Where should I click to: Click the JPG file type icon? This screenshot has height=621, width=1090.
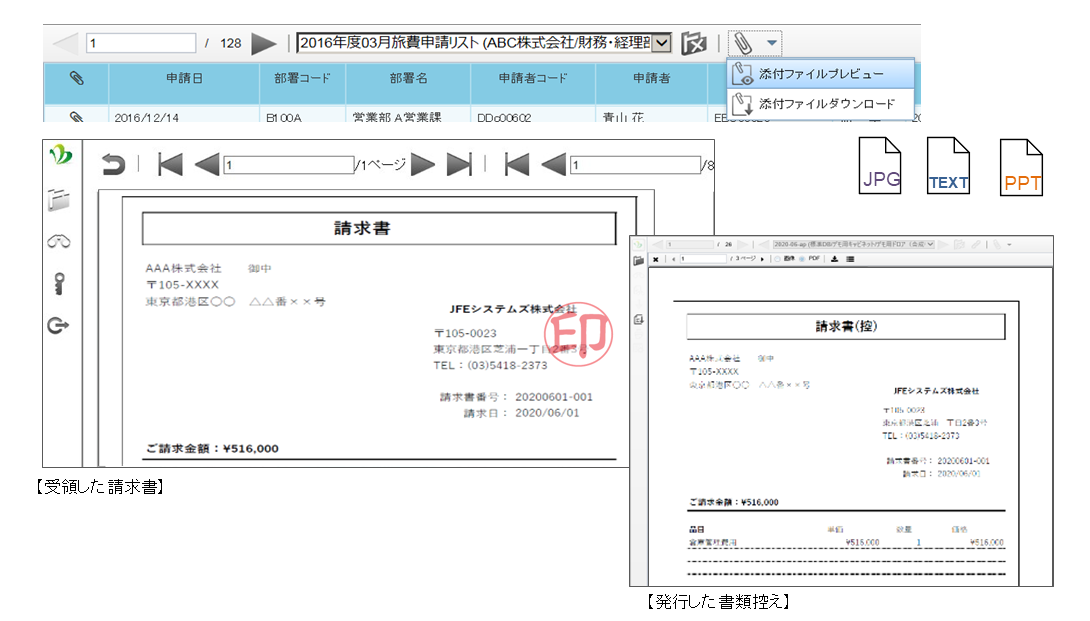click(880, 166)
